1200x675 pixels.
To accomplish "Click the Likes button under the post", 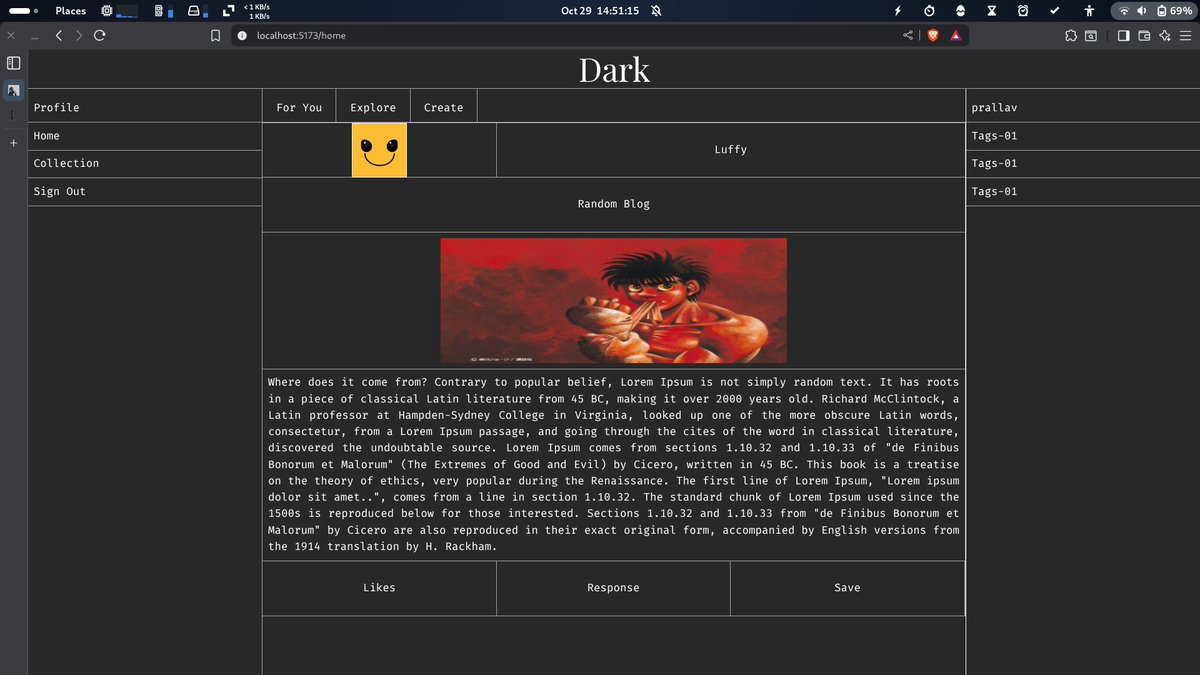I will (379, 588).
